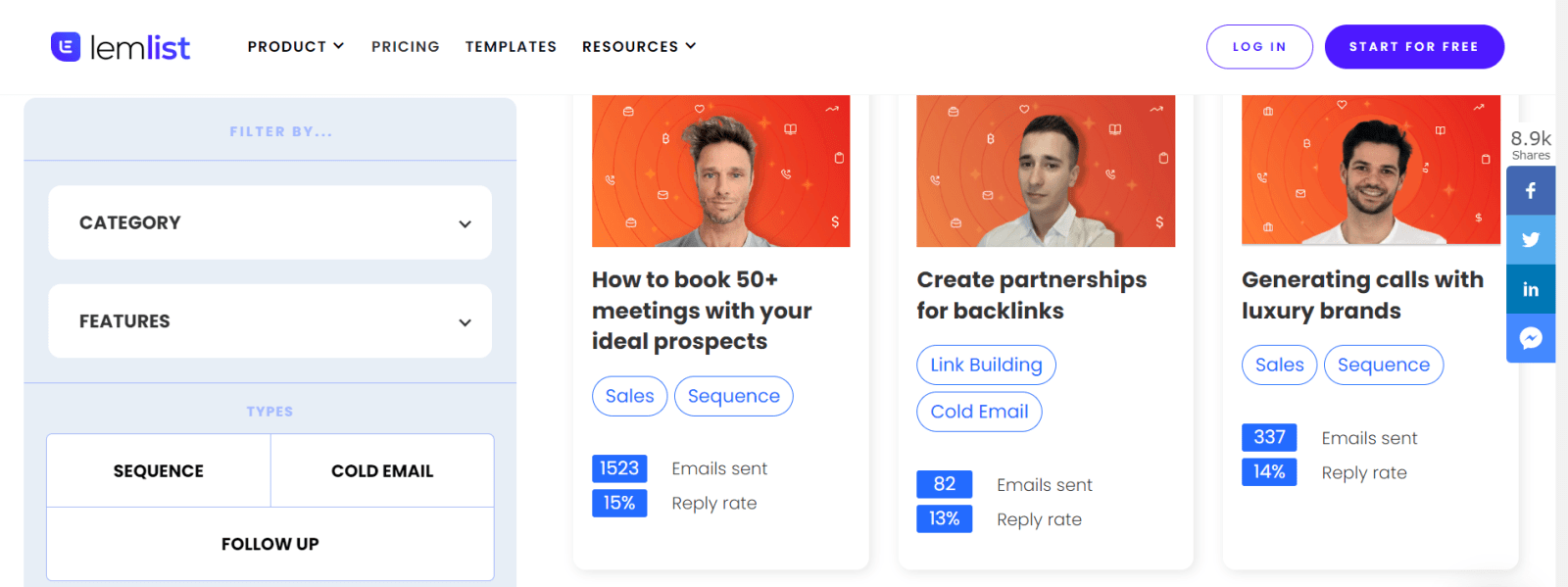
Task: Click the lemlist logo icon
Action: [x=66, y=47]
